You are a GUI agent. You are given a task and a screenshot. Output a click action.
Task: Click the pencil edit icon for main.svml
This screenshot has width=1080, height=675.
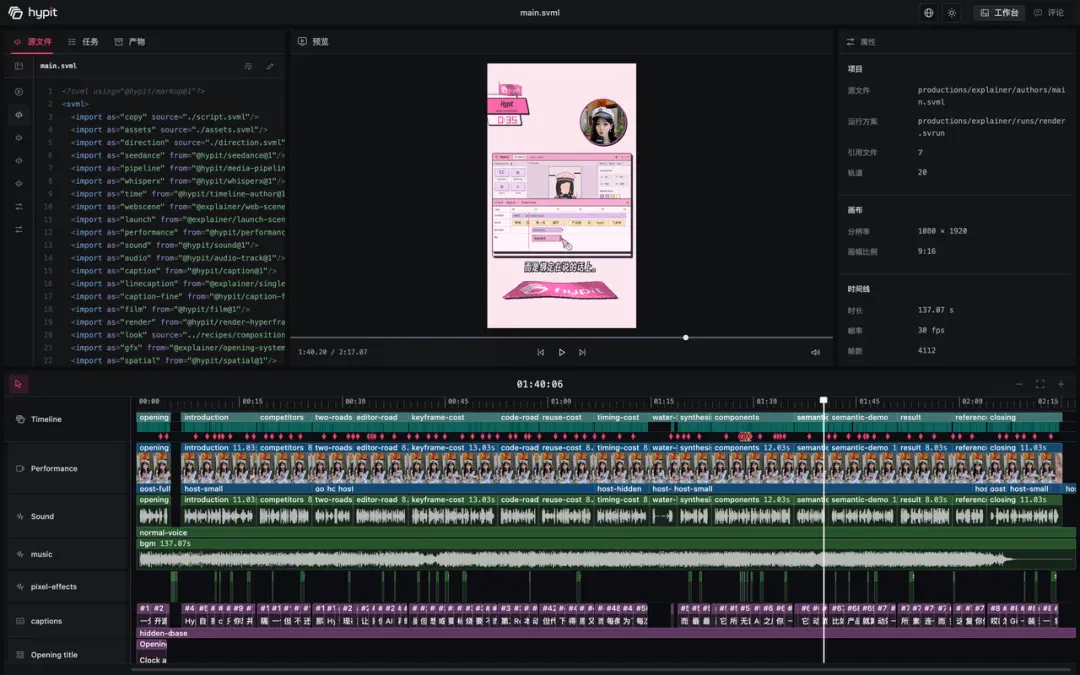coord(270,66)
